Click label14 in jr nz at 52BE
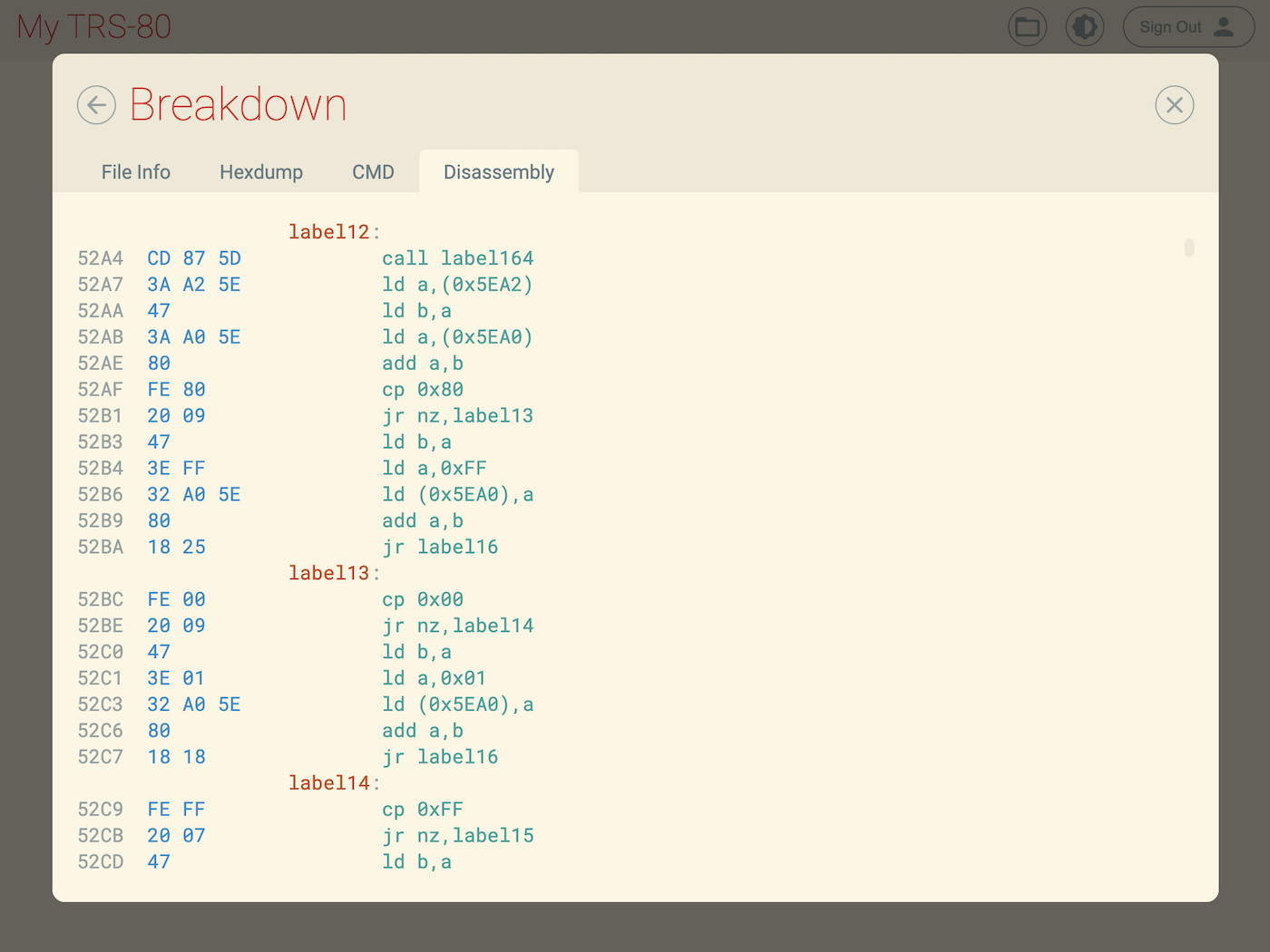Image resolution: width=1270 pixels, height=952 pixels. (x=493, y=626)
